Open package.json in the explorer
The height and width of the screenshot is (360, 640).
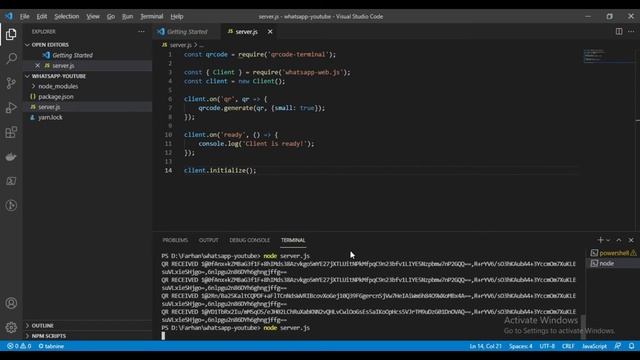[x=56, y=97]
